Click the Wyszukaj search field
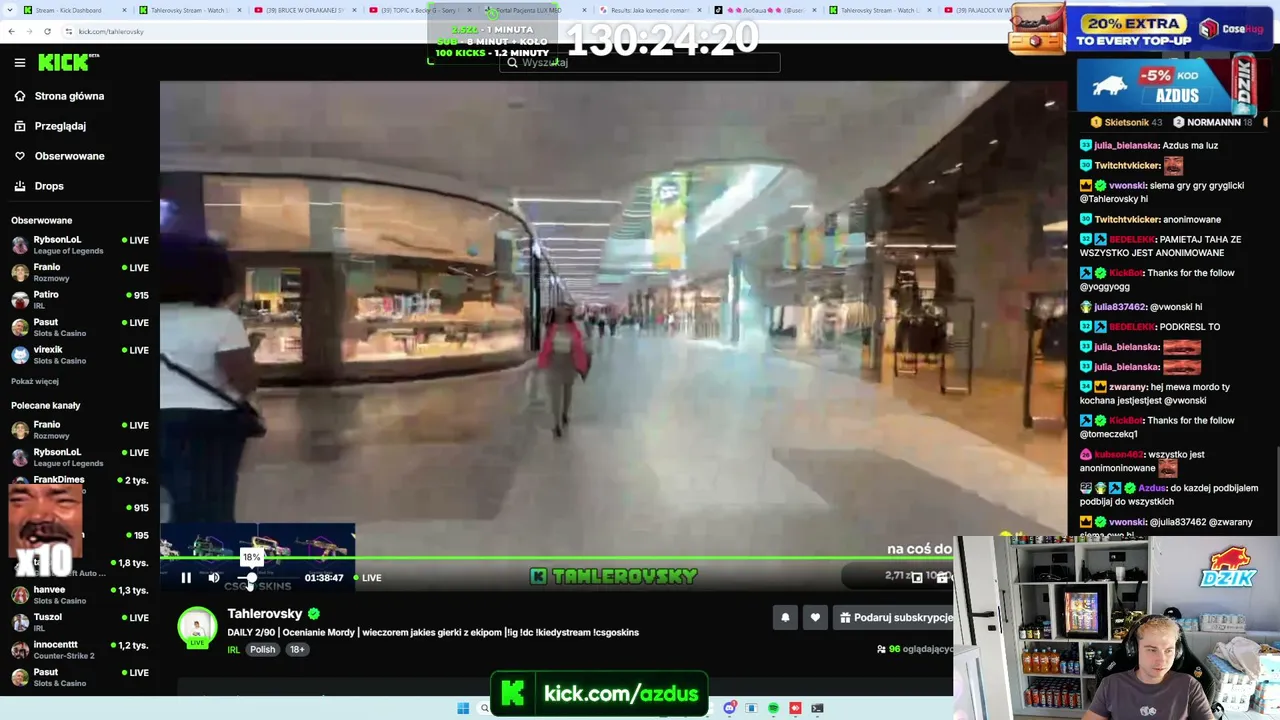 tap(640, 62)
